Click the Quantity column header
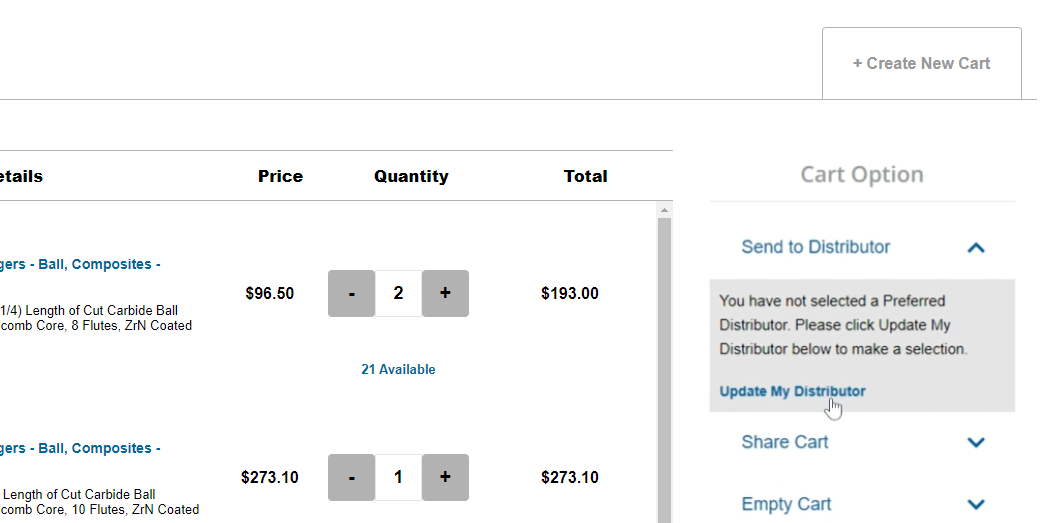 coord(411,176)
